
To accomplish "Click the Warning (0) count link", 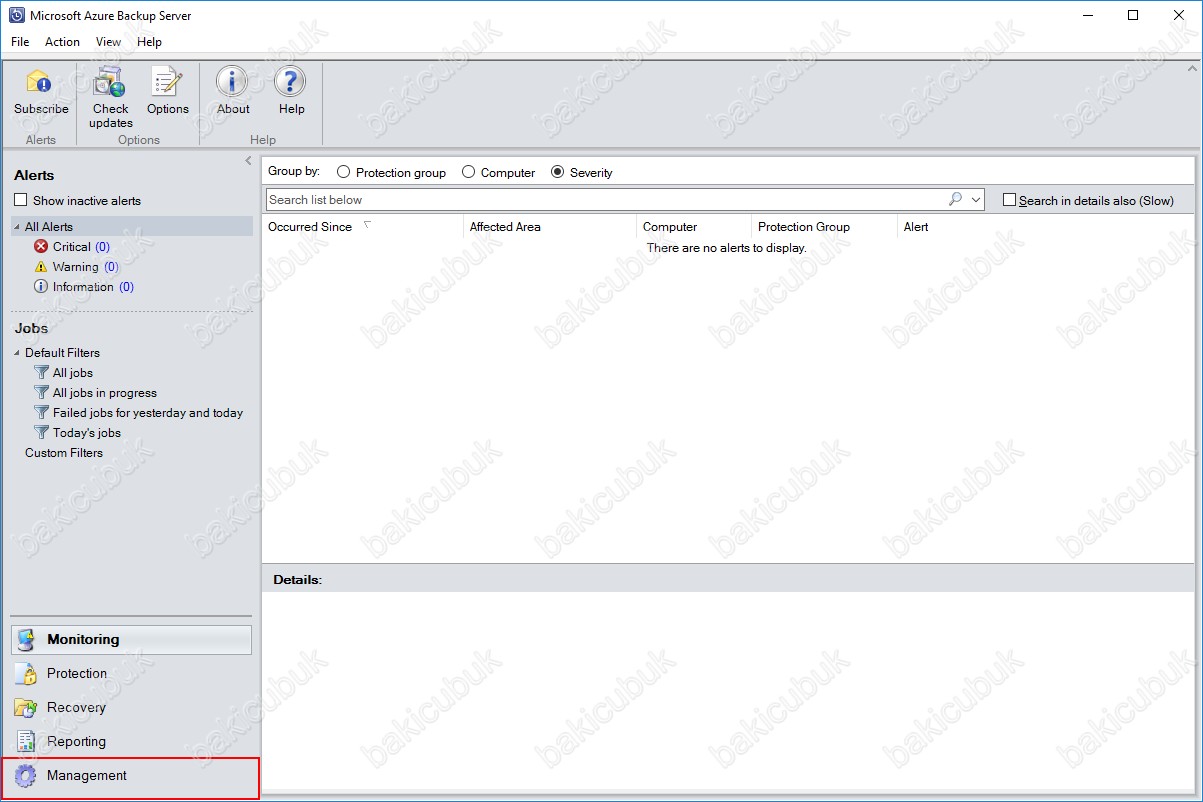I will point(111,267).
